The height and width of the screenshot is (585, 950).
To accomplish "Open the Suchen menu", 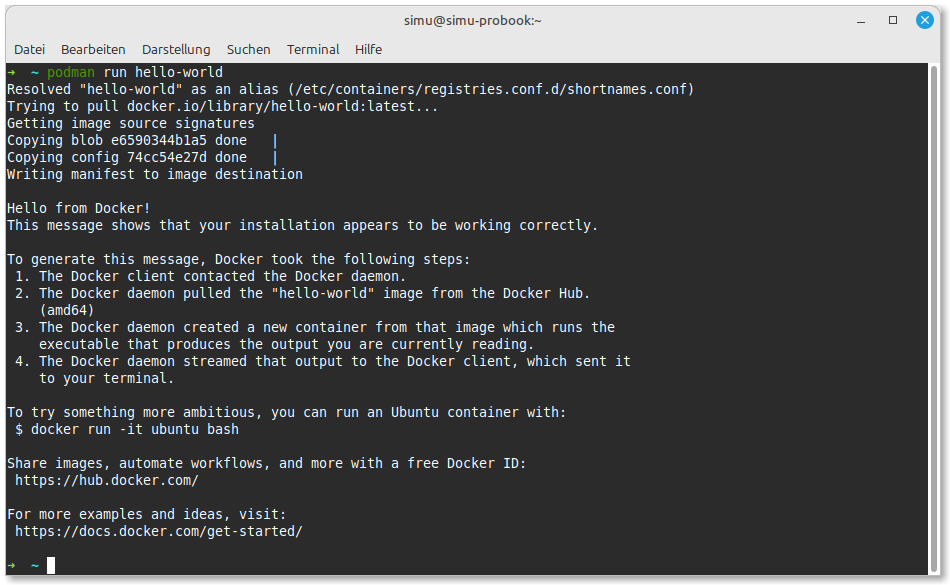I will [x=248, y=49].
